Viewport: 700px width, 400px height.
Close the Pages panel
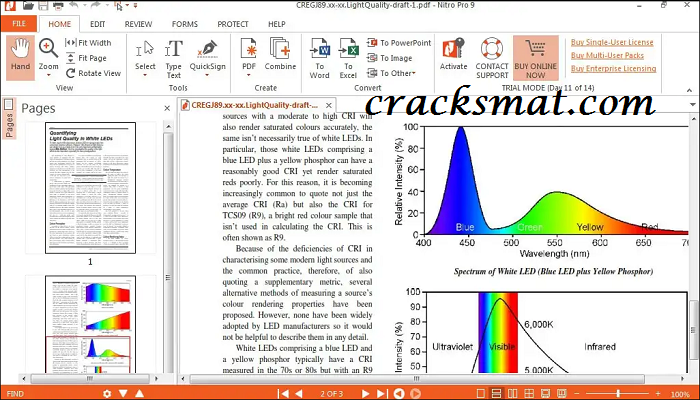tap(167, 108)
